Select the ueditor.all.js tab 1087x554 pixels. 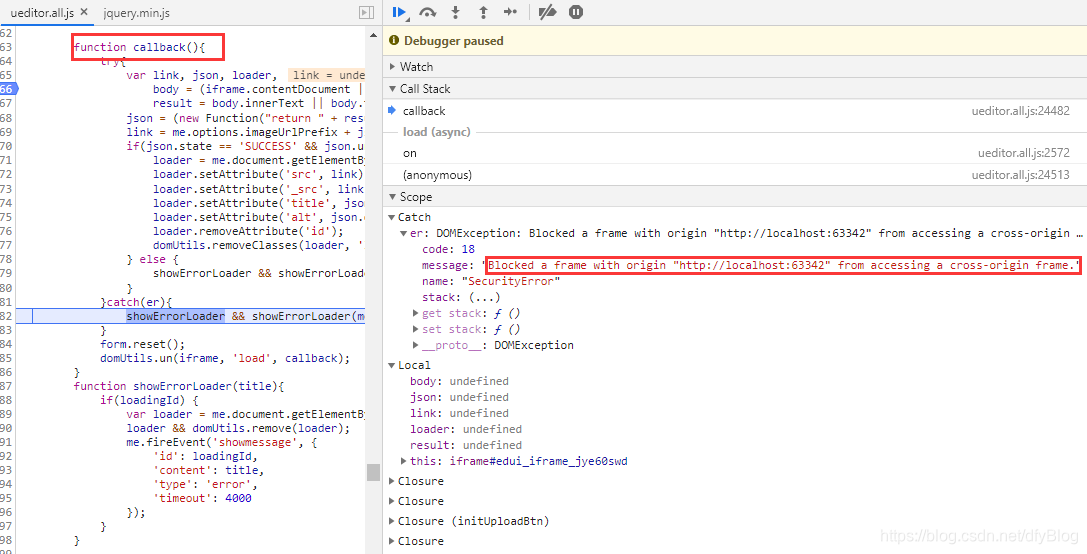click(x=42, y=12)
